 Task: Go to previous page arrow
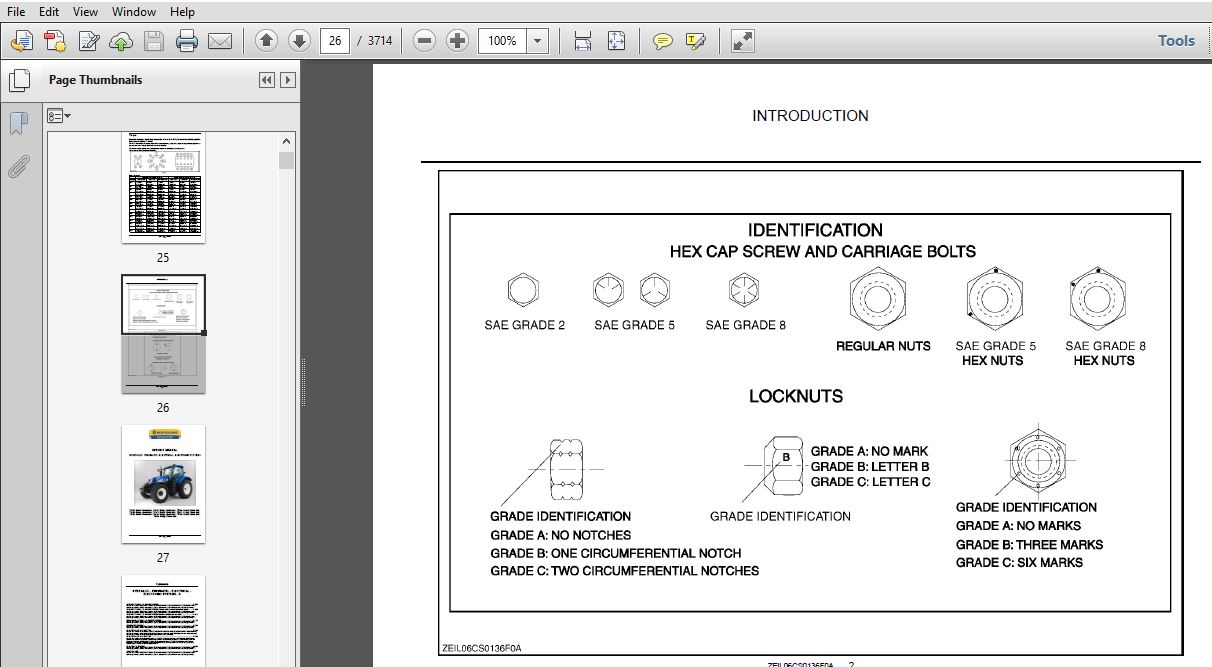tap(266, 41)
